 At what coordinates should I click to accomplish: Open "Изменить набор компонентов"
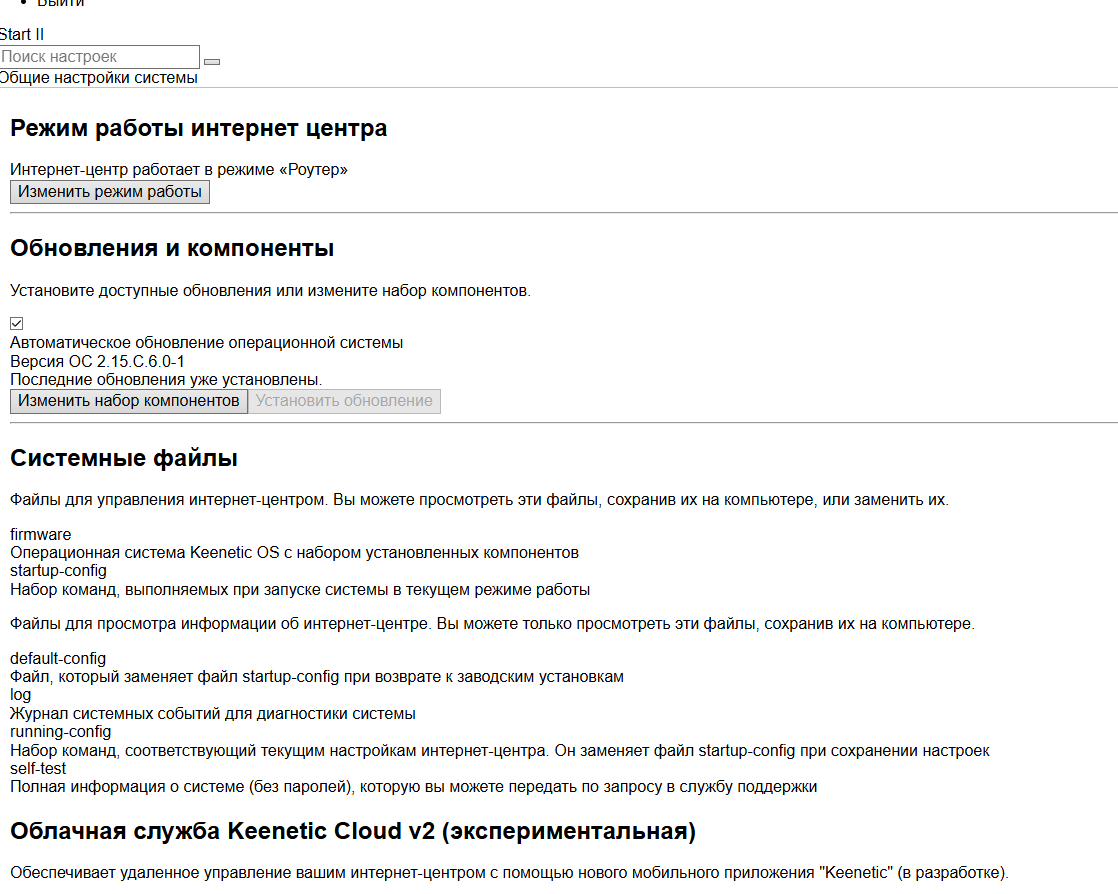click(x=129, y=401)
